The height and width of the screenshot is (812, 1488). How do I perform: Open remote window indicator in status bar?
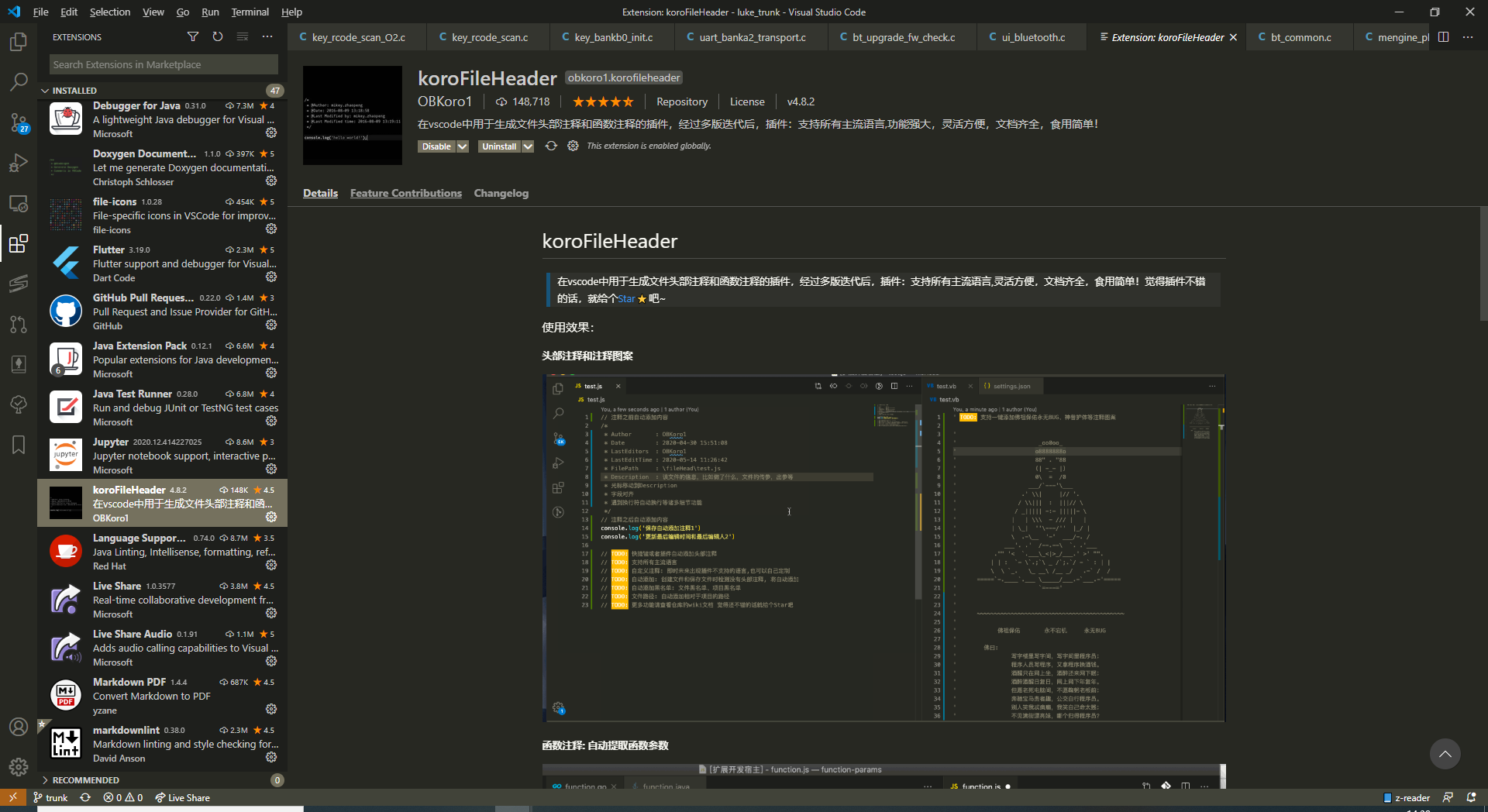click(x=13, y=797)
